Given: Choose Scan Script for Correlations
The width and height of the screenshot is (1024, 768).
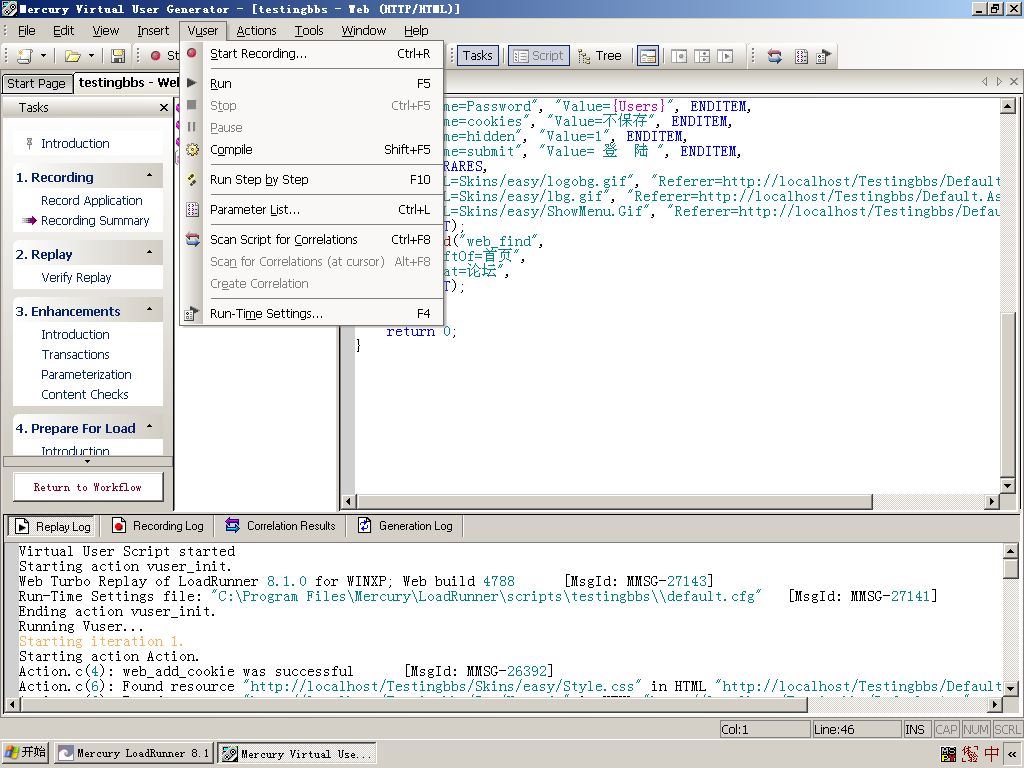Looking at the screenshot, I should coord(312,240).
